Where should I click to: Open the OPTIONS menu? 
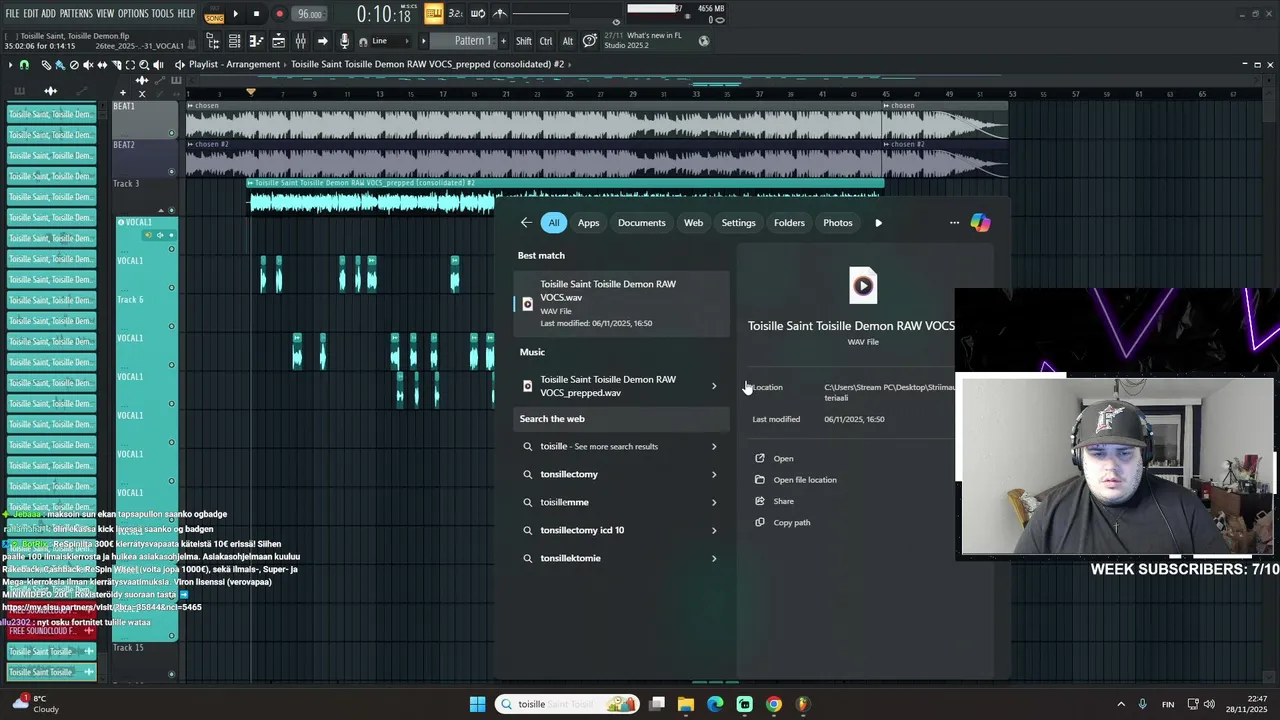(x=133, y=14)
